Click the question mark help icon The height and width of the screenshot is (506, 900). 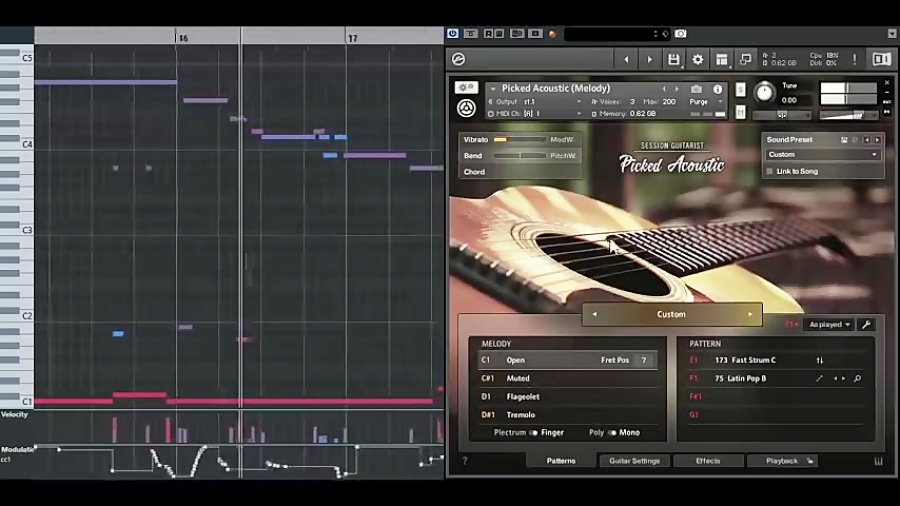[x=465, y=461]
